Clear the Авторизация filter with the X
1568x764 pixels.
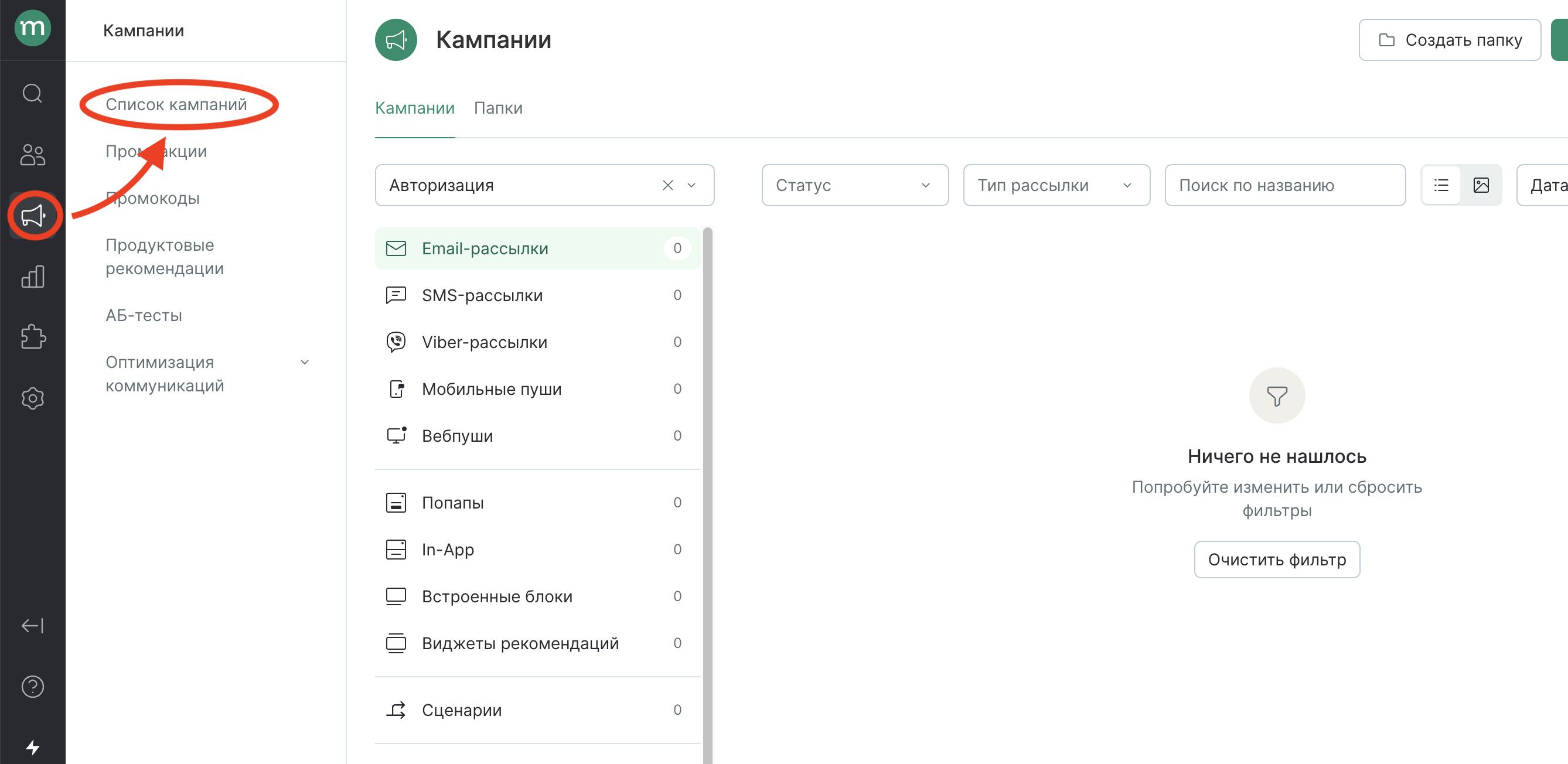(x=667, y=185)
